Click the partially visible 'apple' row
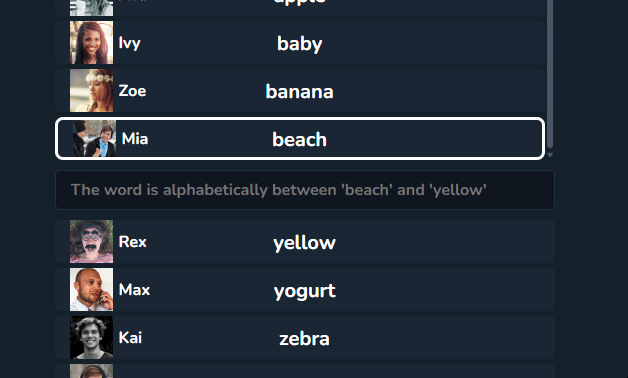The height and width of the screenshot is (378, 628). click(x=300, y=8)
